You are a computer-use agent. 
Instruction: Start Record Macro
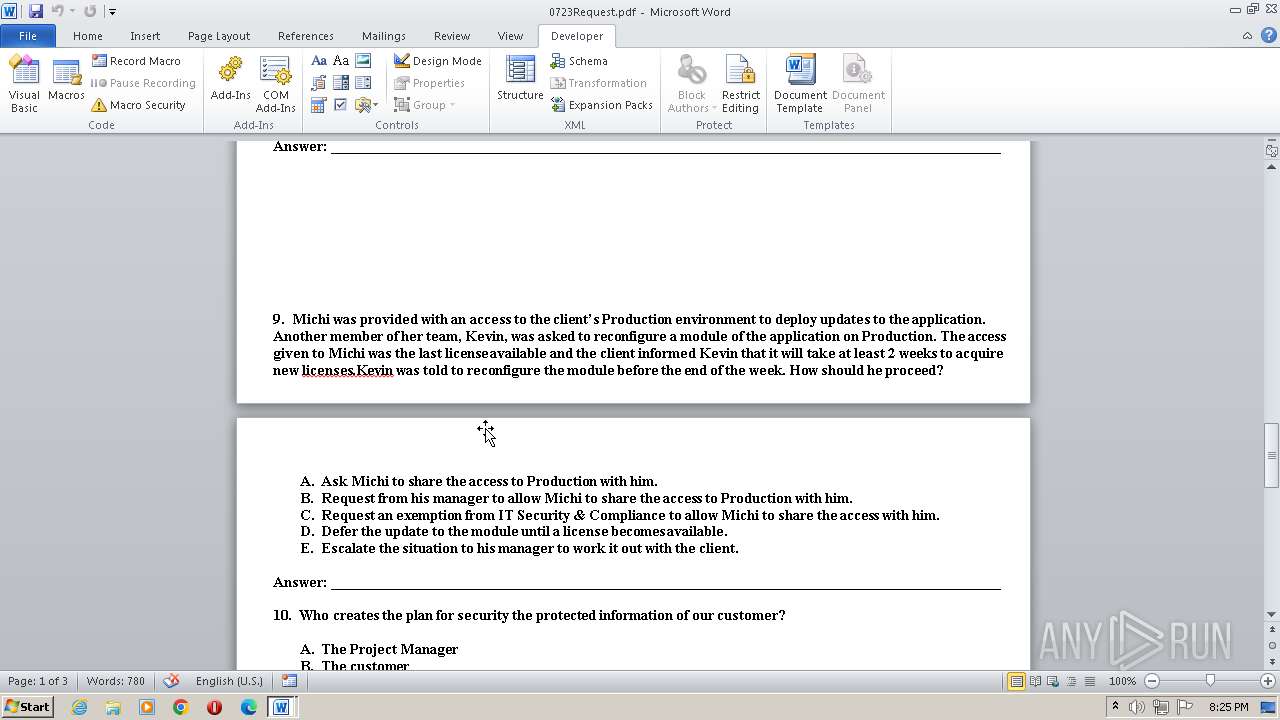point(136,61)
